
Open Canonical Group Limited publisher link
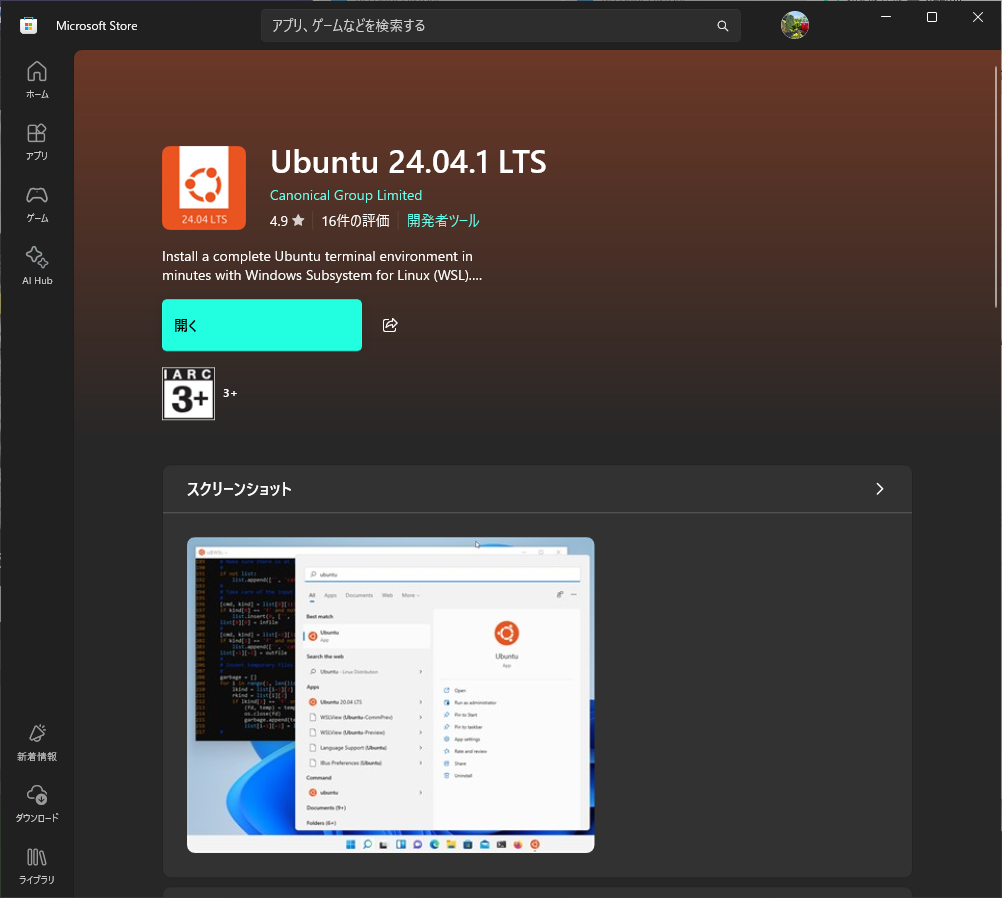click(x=346, y=195)
